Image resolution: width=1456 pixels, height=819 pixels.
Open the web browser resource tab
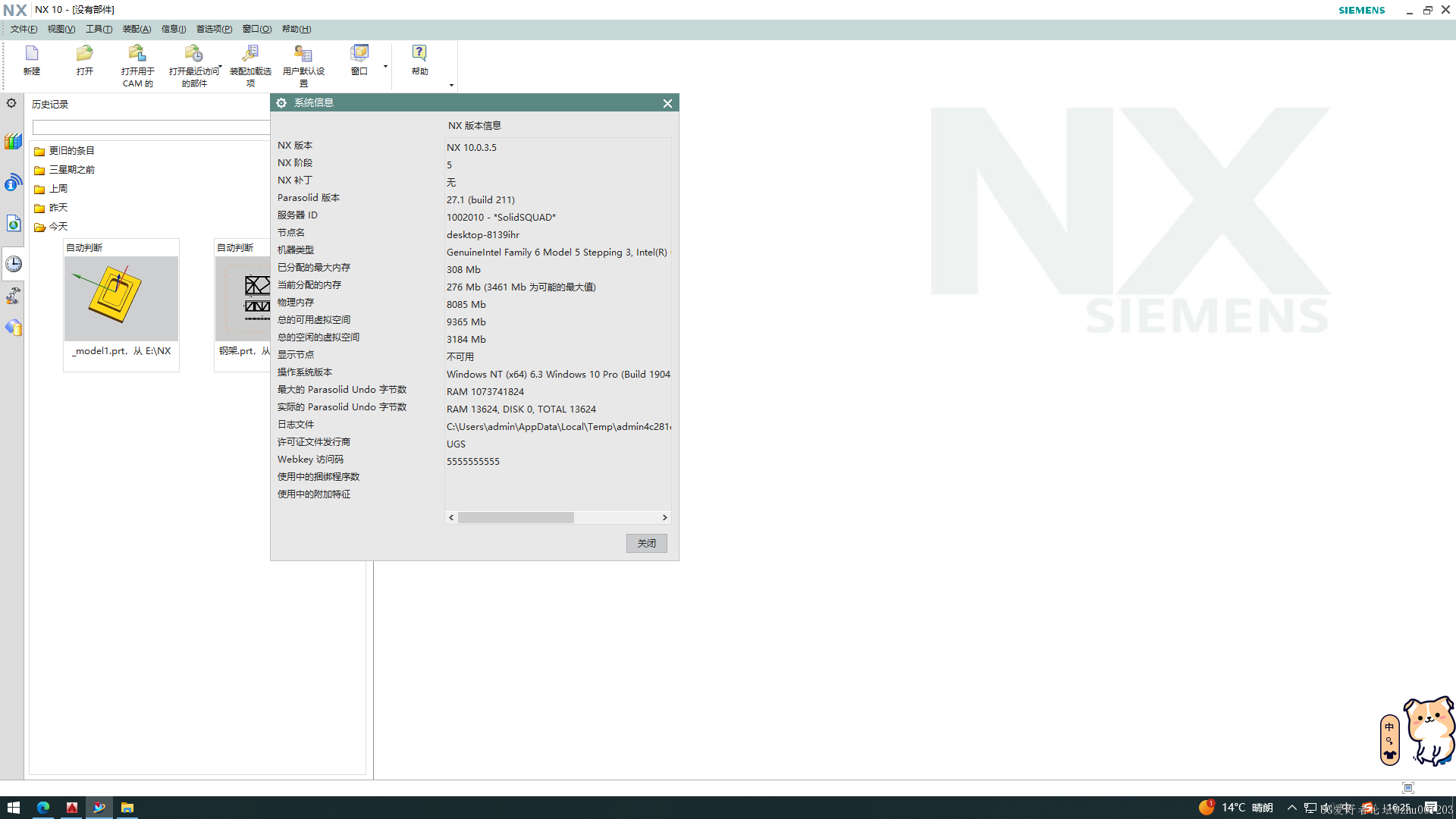point(13,223)
